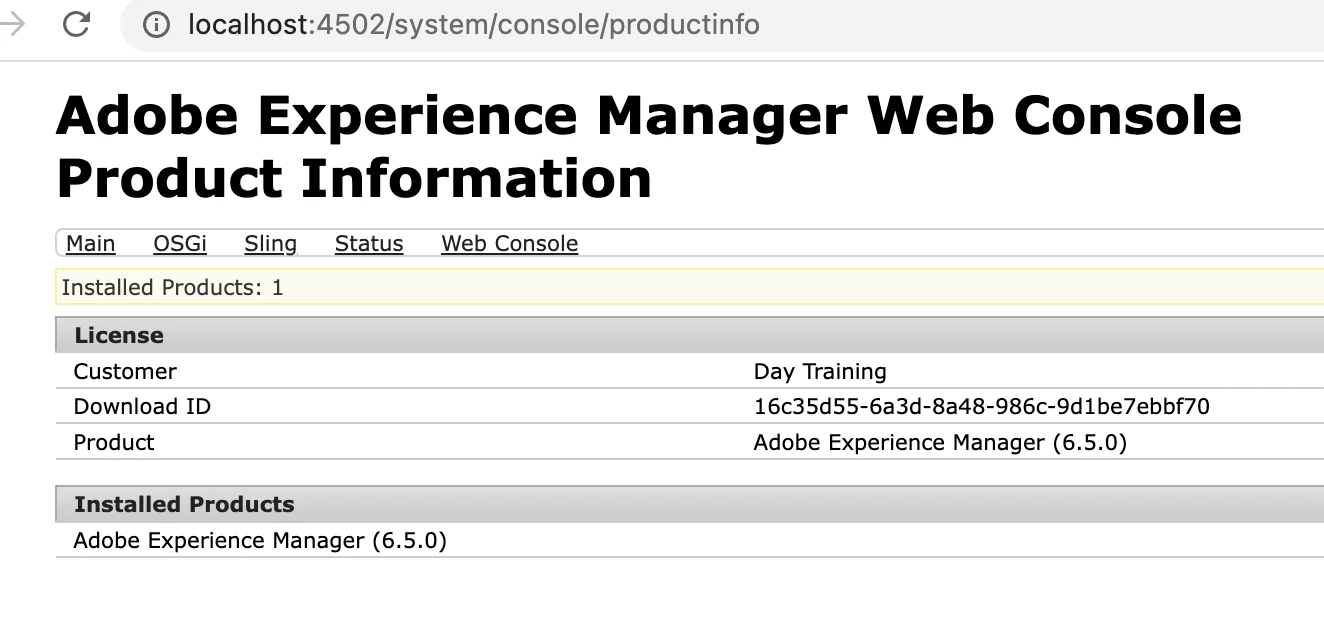Open the Web Console menu
The height and width of the screenshot is (640, 1324).
[x=510, y=244]
